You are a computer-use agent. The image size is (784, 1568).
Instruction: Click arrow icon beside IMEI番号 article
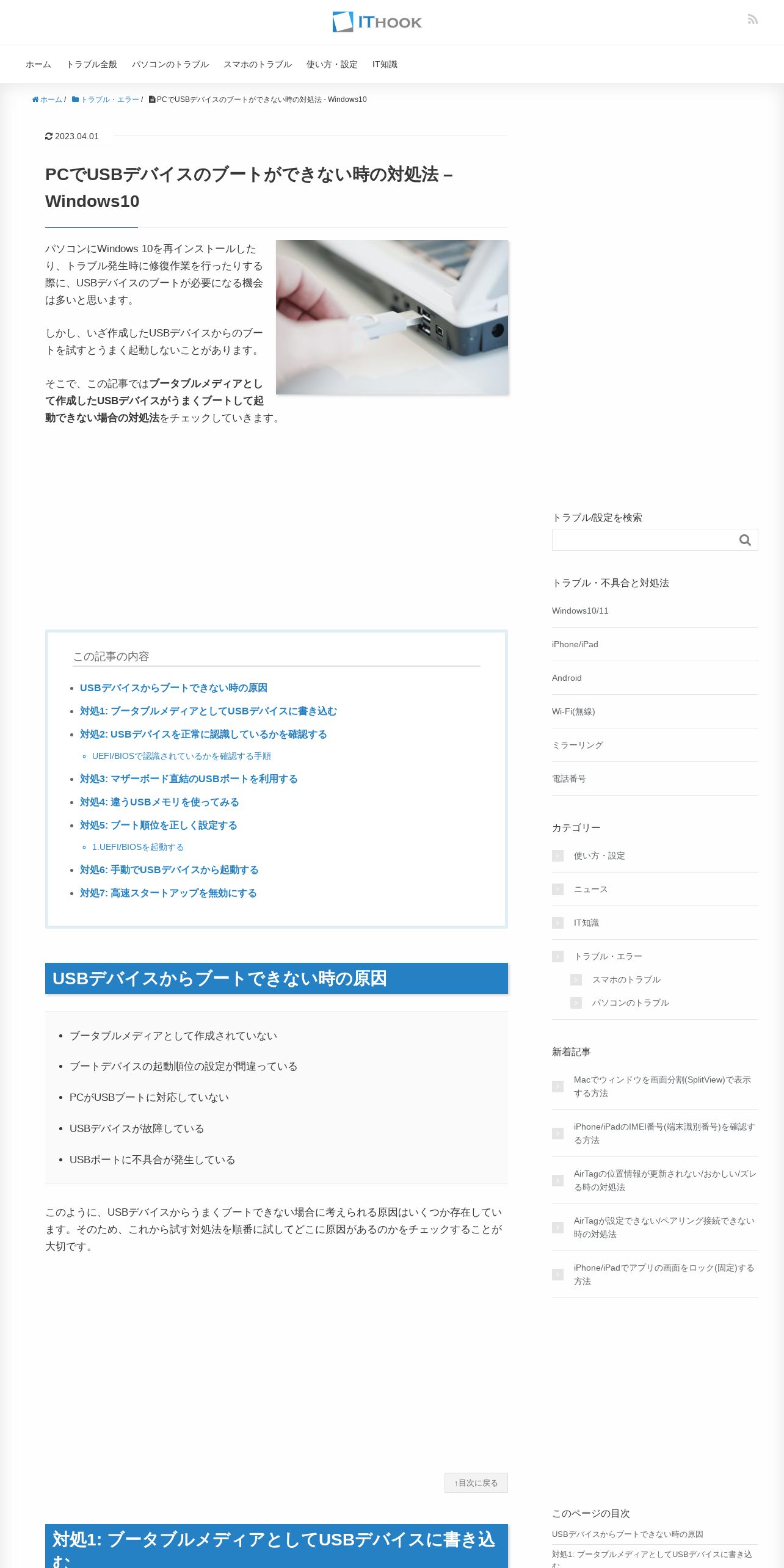557,1134
